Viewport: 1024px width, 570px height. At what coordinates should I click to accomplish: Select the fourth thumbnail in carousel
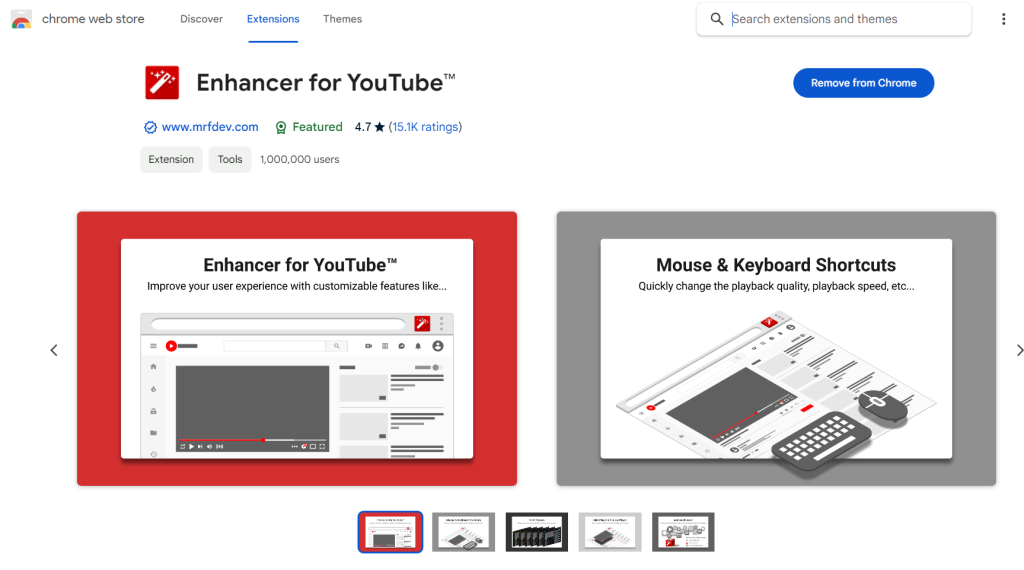610,532
